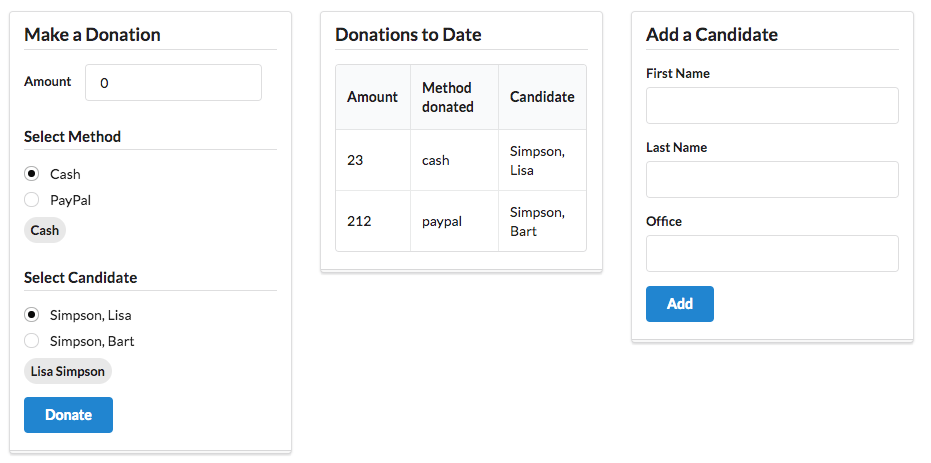The width and height of the screenshot is (931, 463).
Task: Click the Donations to Date heading
Action: [x=408, y=35]
